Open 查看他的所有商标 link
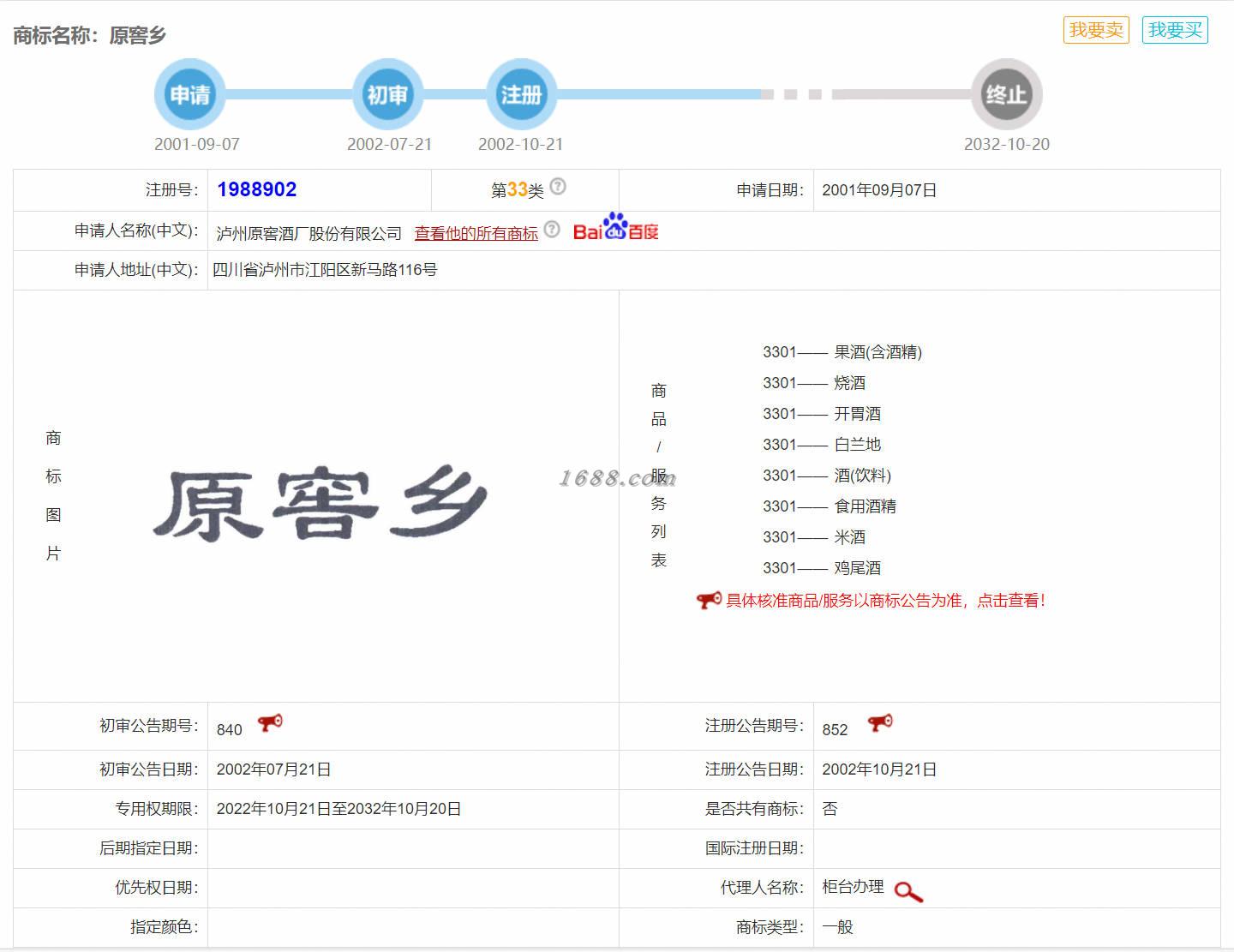Image resolution: width=1234 pixels, height=952 pixels. [476, 233]
